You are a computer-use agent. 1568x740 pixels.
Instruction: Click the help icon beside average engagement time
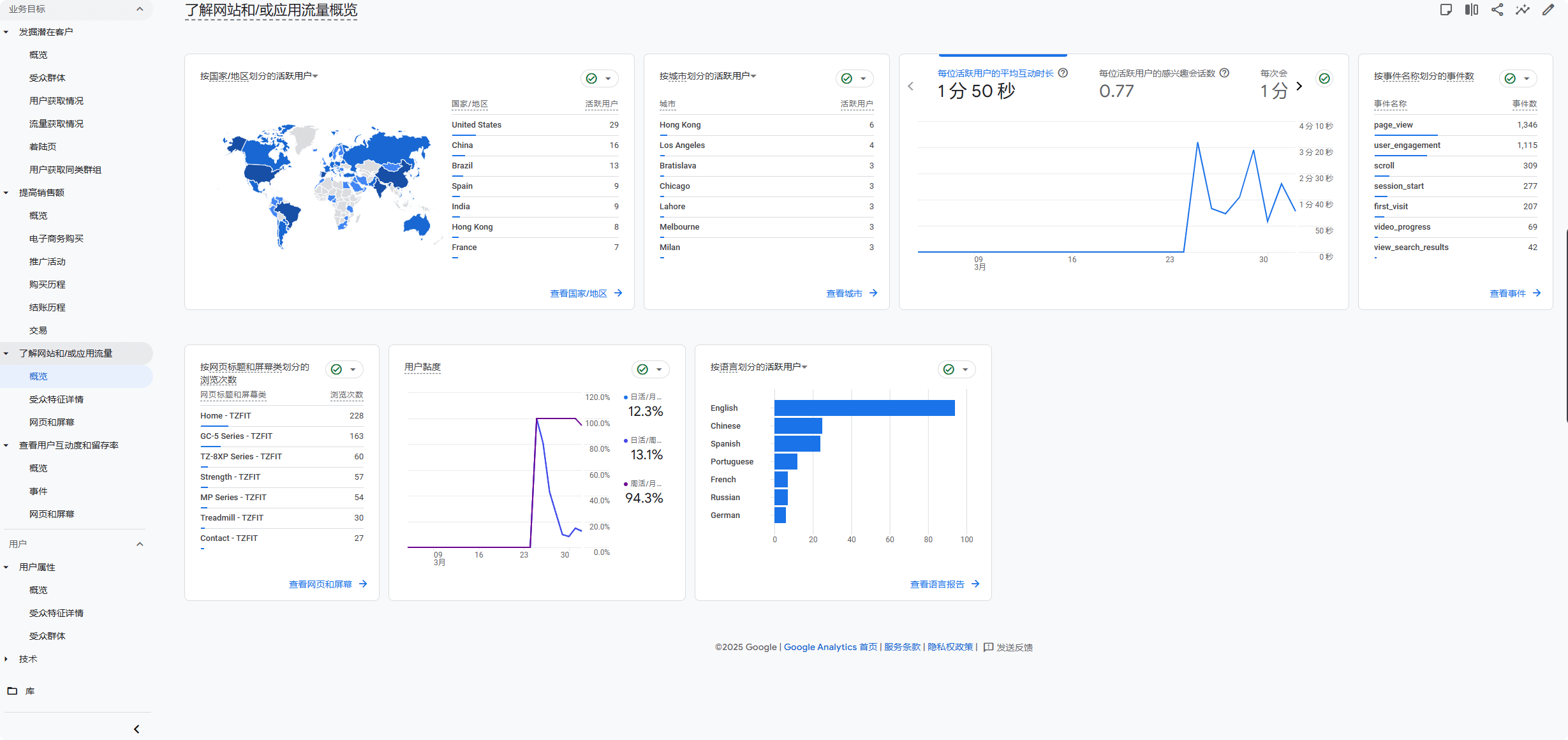pos(1063,73)
